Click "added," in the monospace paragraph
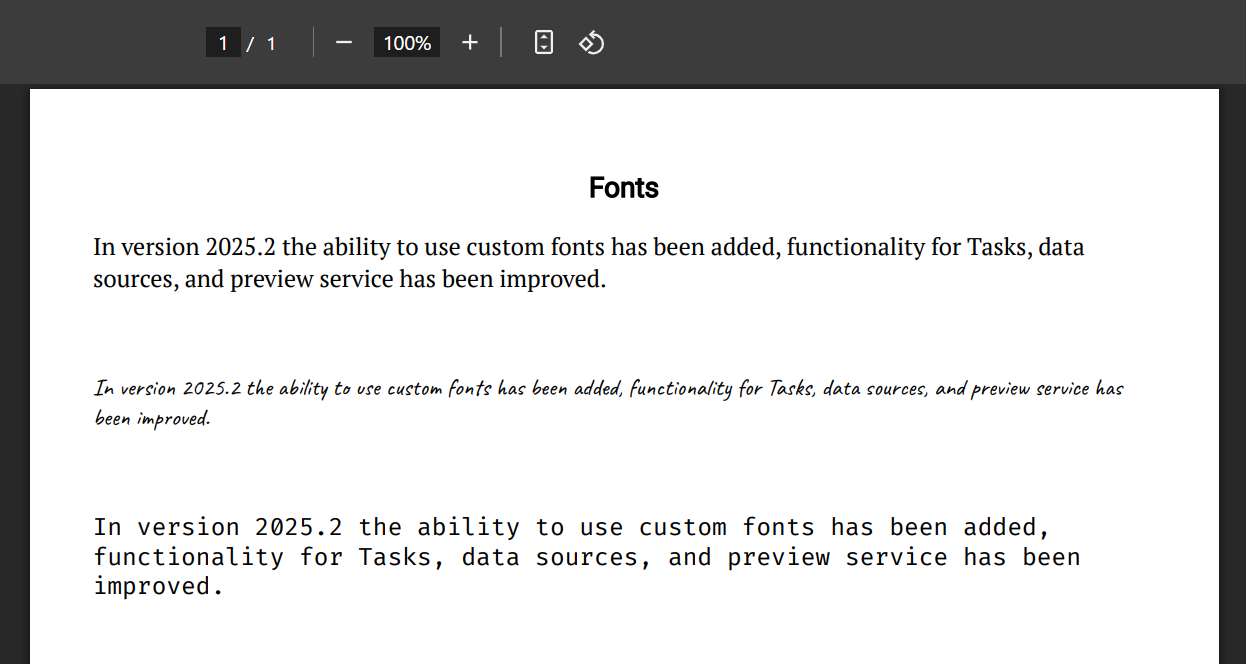Image resolution: width=1246 pixels, height=664 pixels. (1007, 527)
